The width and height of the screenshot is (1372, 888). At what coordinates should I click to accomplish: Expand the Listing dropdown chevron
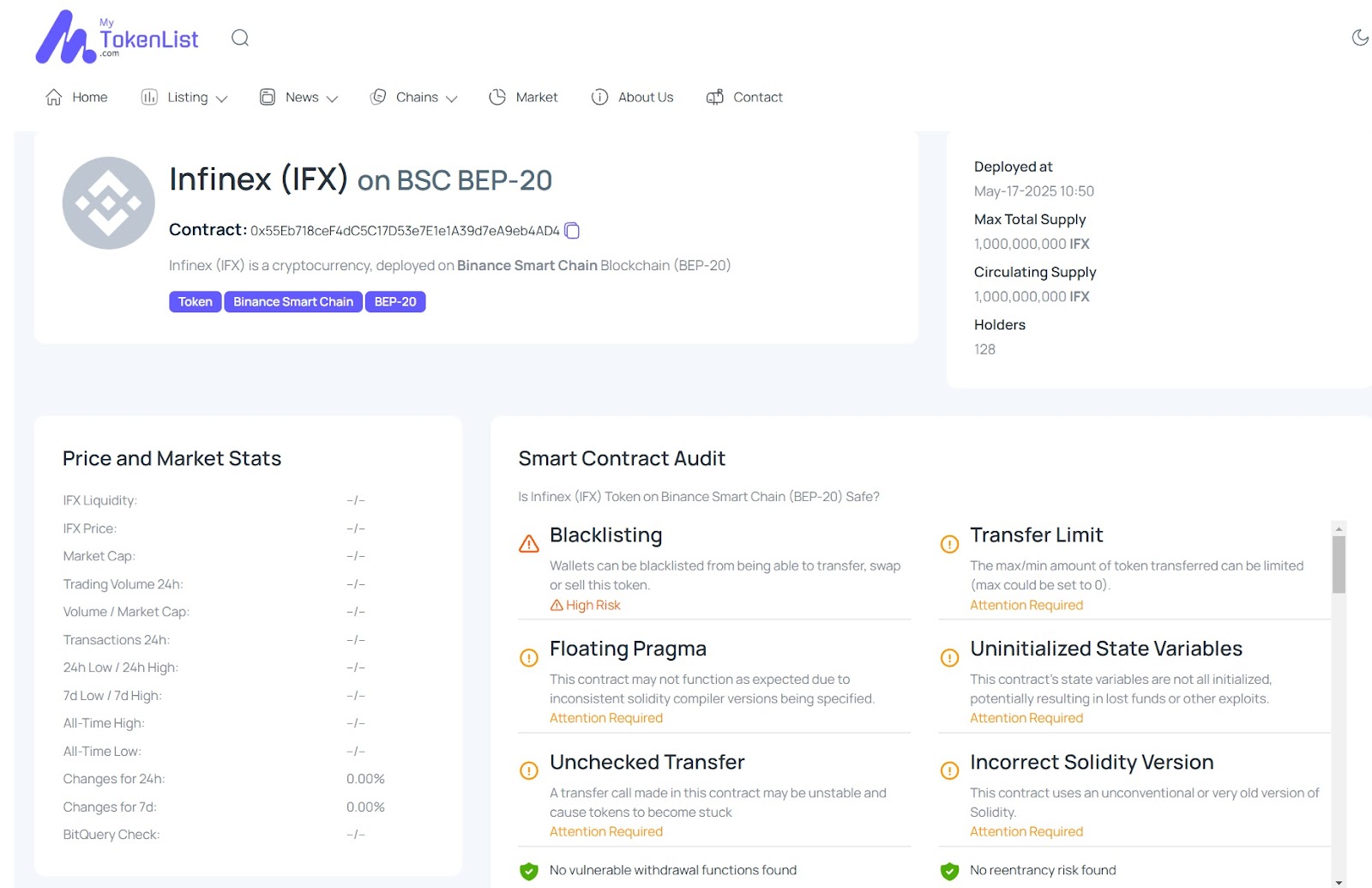click(x=221, y=99)
